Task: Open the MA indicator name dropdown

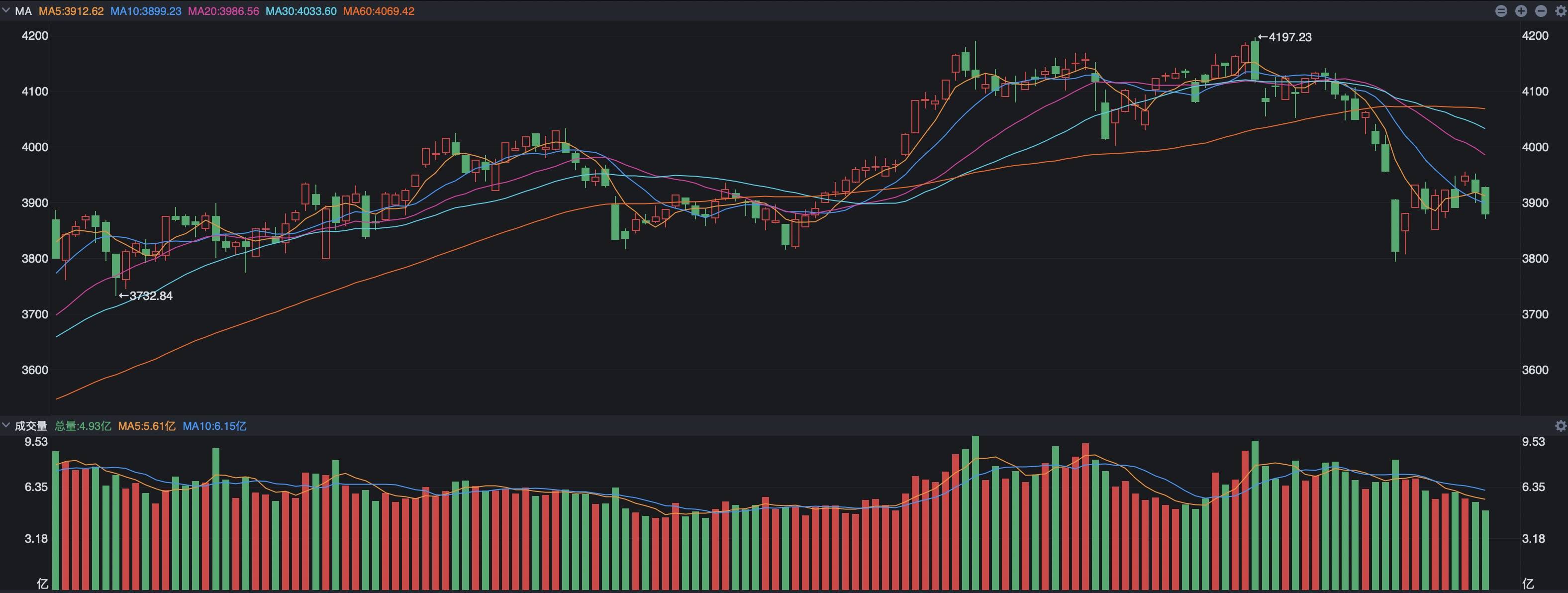Action: click(x=23, y=11)
